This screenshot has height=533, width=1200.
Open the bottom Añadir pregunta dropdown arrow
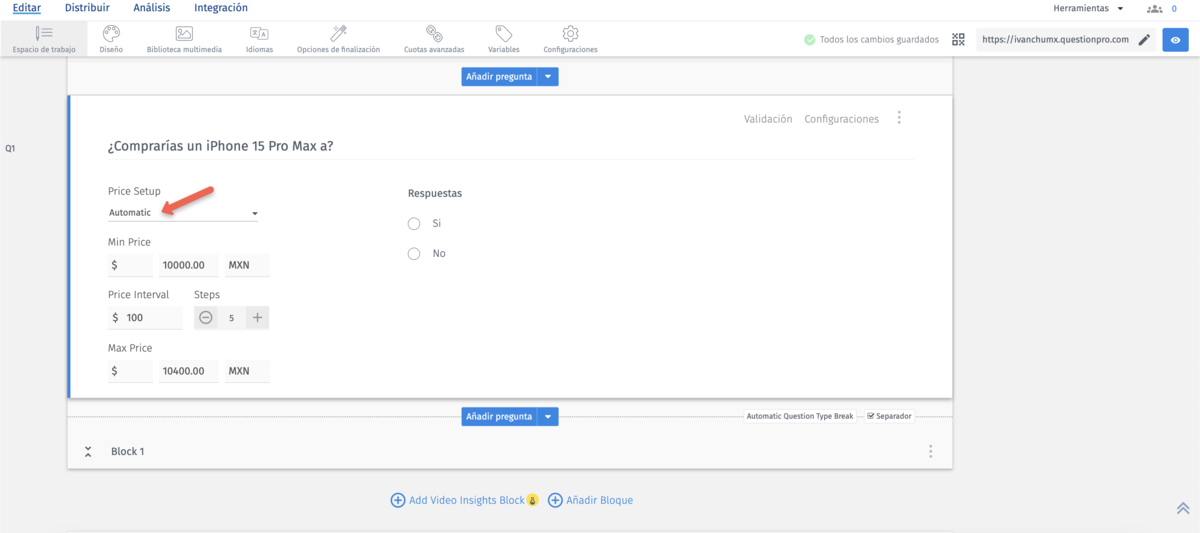click(548, 416)
